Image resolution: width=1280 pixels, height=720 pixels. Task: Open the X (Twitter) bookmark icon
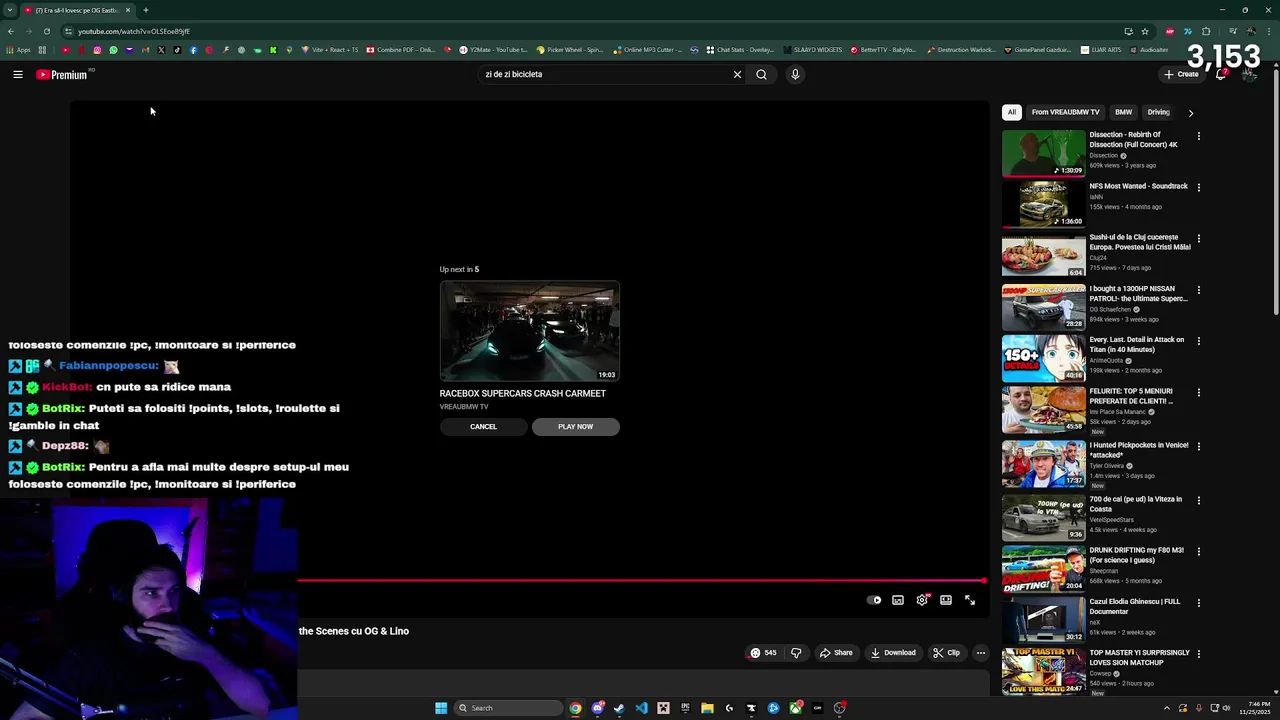pos(161,50)
